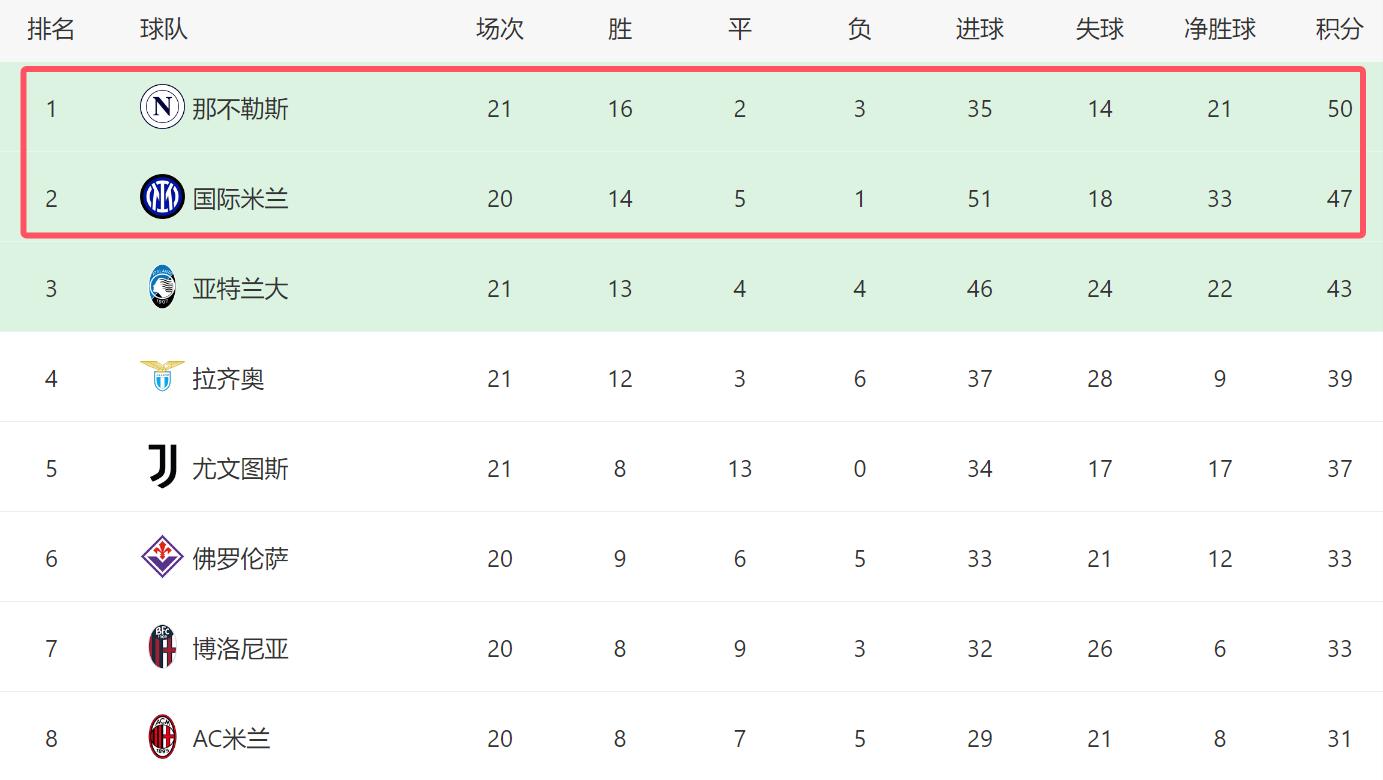Click the 尤文图斯 team name
Viewport: 1383px width, 780px height.
coord(240,469)
